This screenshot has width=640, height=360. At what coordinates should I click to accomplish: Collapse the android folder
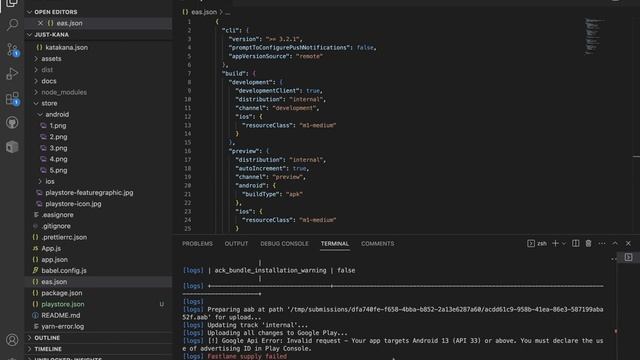pos(57,115)
